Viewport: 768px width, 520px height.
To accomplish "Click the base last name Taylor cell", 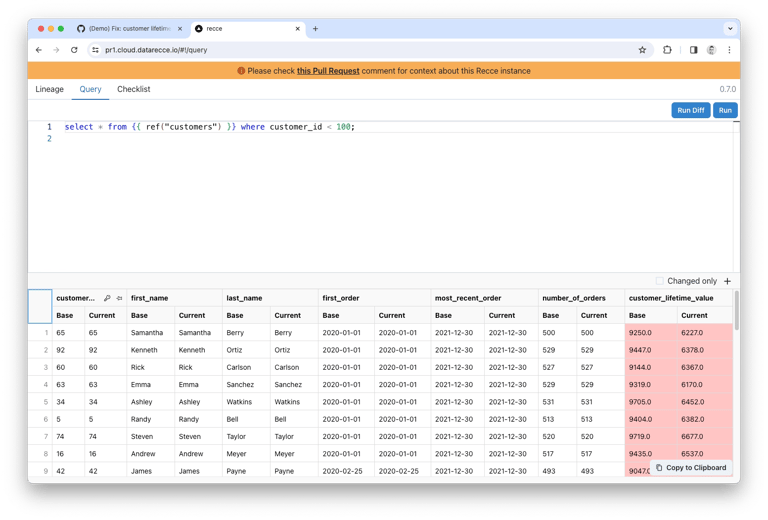I will [246, 436].
